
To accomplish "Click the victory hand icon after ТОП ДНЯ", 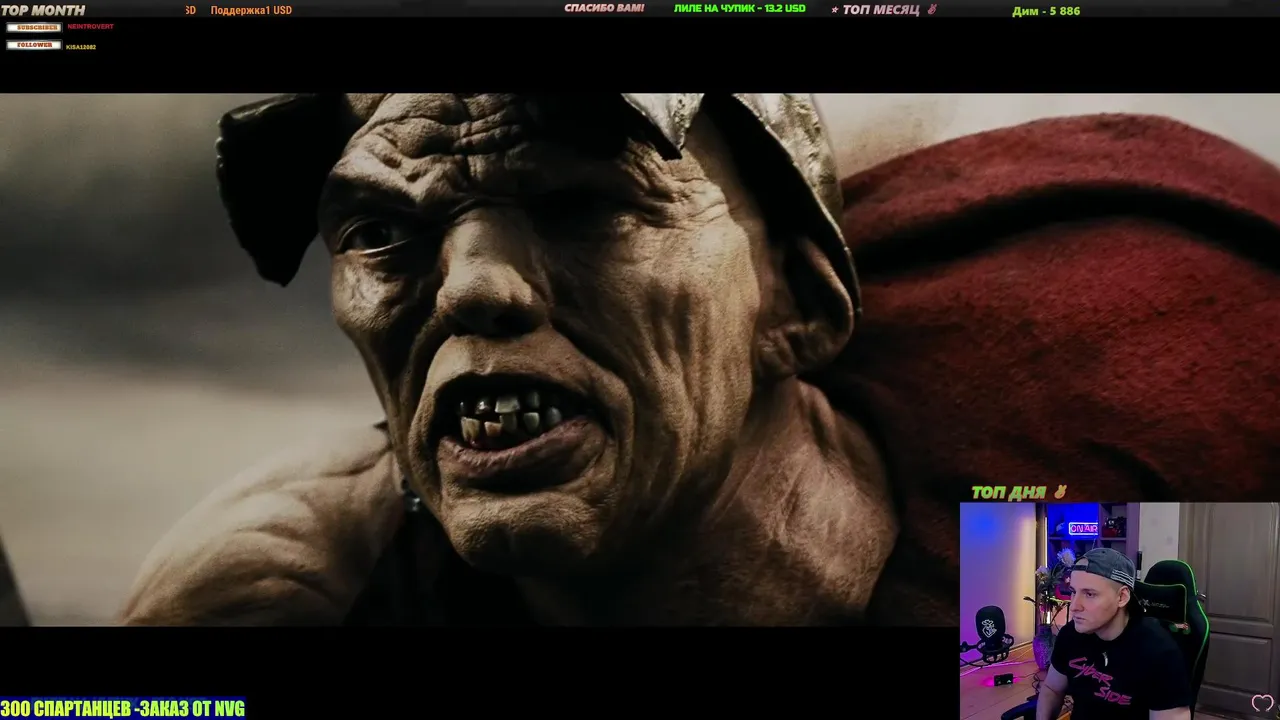I will [1060, 492].
